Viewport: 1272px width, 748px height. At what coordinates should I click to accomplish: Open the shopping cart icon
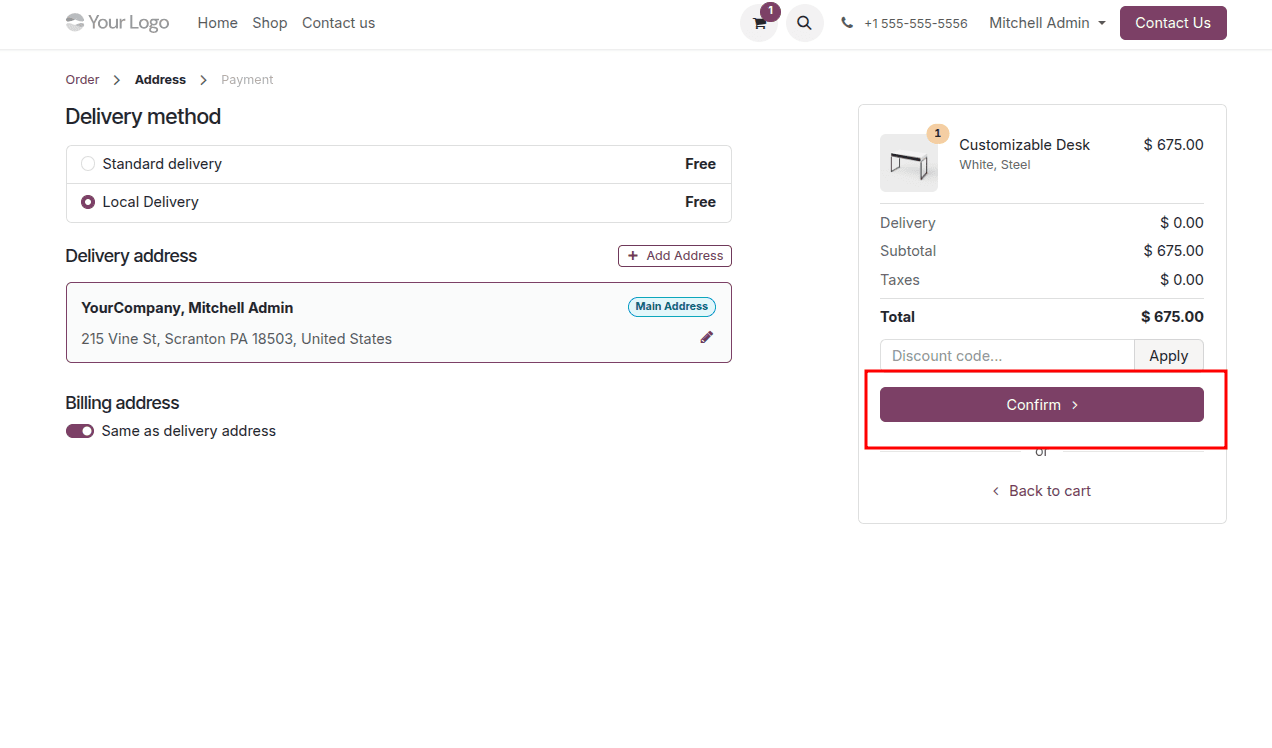pos(759,23)
